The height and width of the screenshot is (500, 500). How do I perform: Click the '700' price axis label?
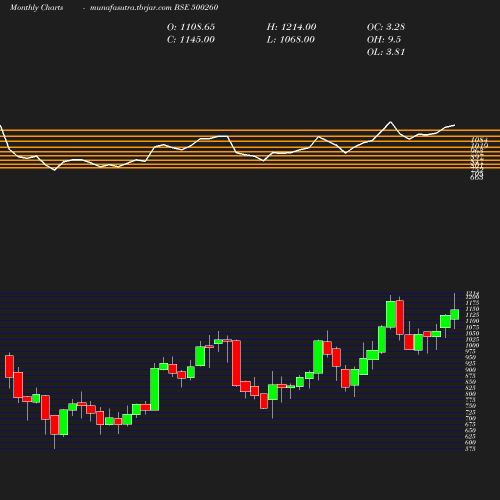click(470, 418)
